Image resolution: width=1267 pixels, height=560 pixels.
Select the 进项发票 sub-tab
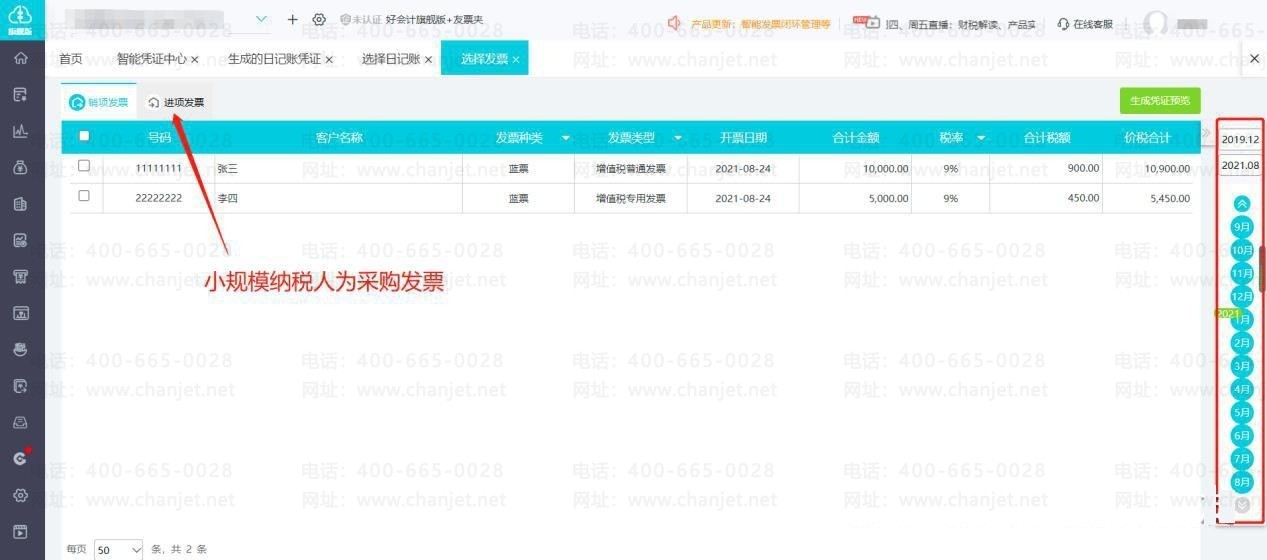[176, 102]
